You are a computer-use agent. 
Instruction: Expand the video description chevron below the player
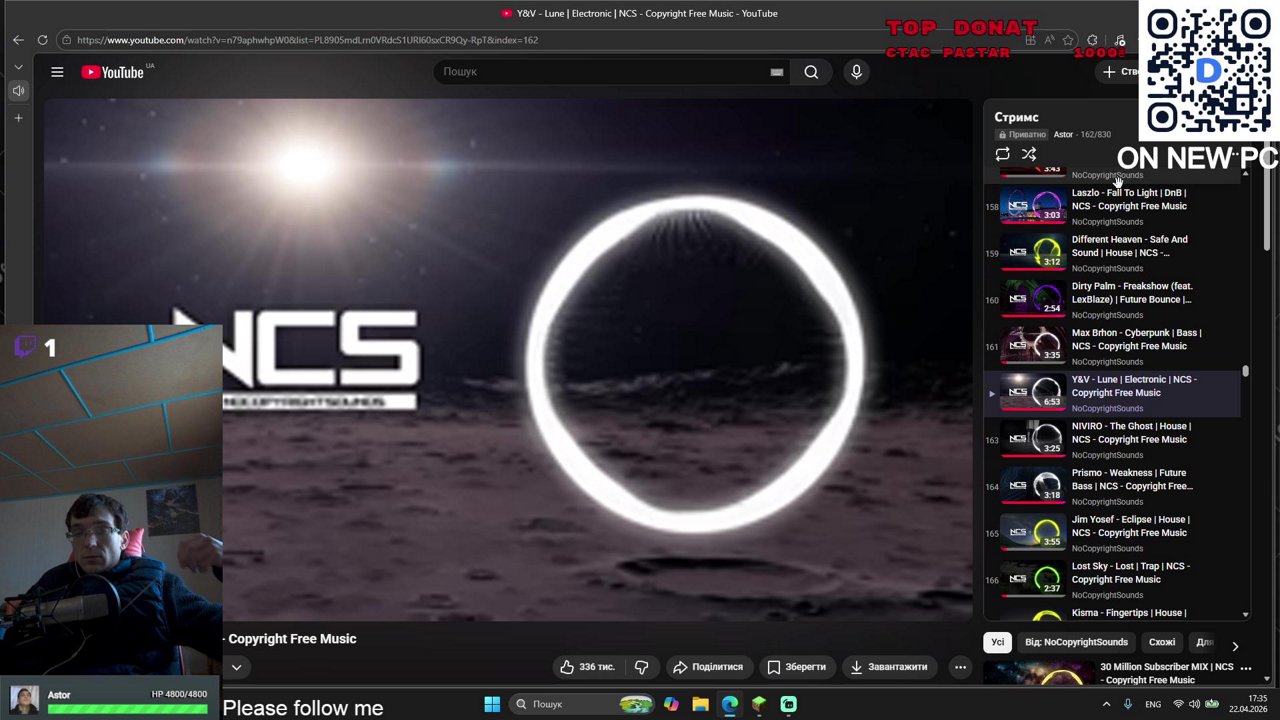pyautogui.click(x=236, y=666)
